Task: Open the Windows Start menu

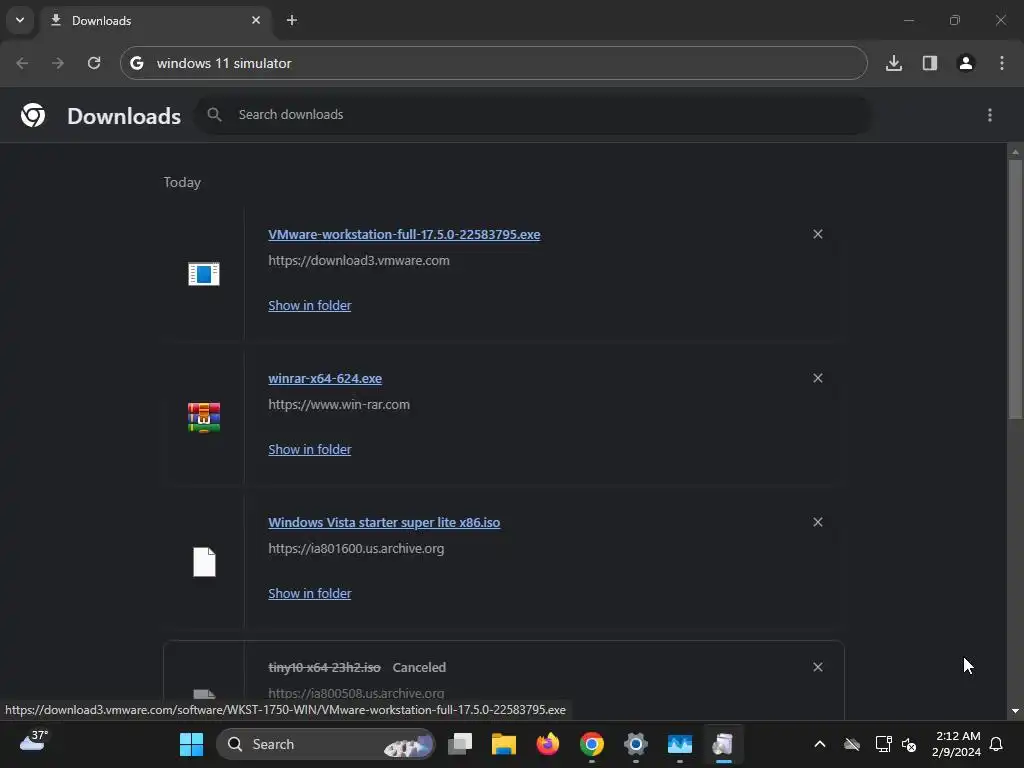Action: pos(191,744)
